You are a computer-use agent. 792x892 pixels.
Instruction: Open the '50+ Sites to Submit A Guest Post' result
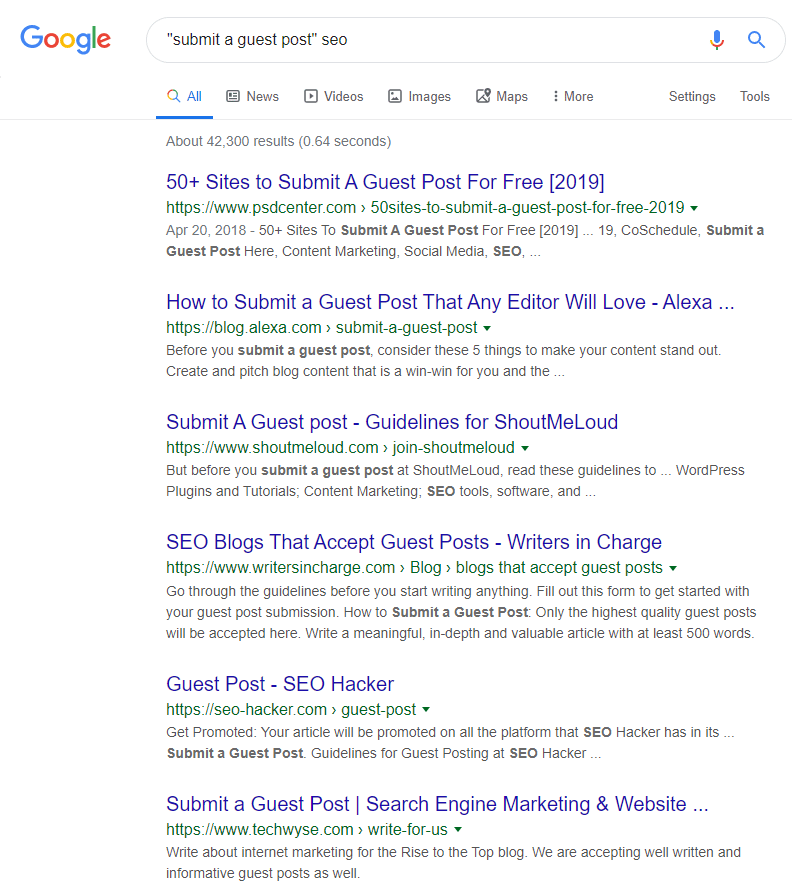click(x=386, y=181)
